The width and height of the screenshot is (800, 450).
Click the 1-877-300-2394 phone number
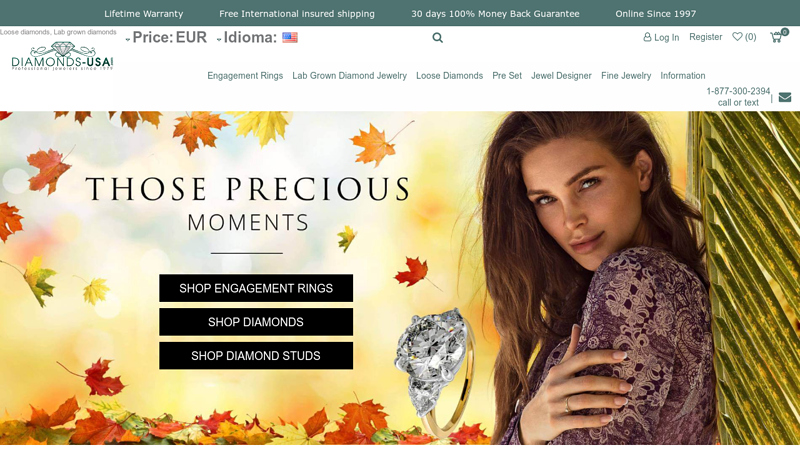click(x=738, y=91)
